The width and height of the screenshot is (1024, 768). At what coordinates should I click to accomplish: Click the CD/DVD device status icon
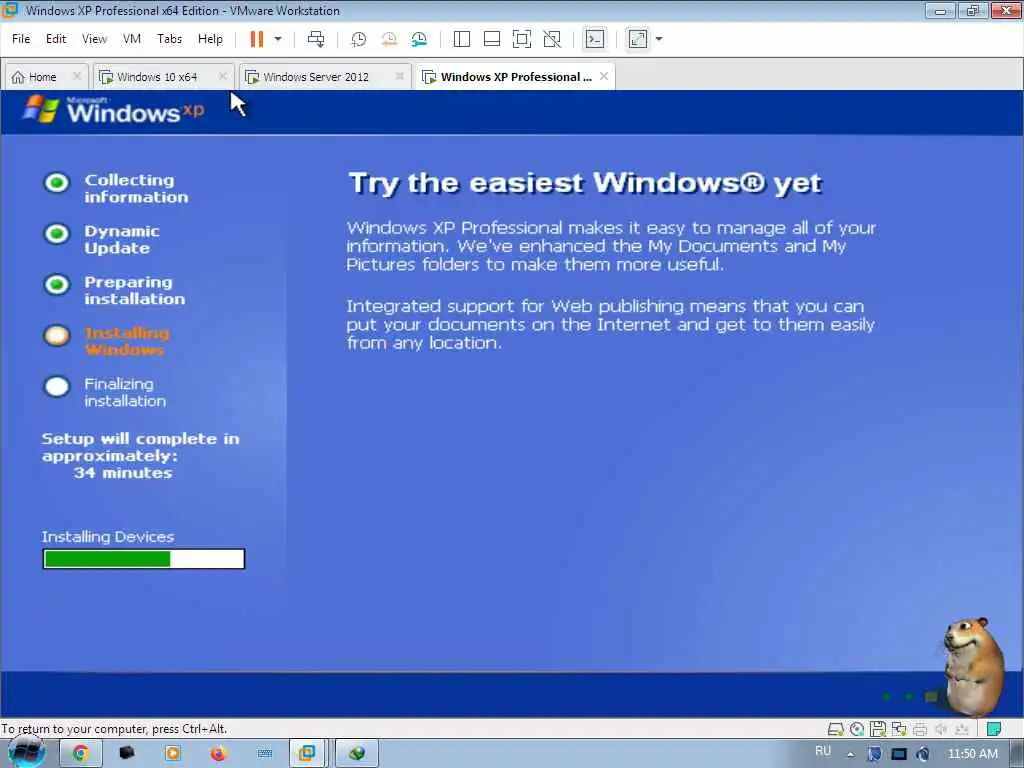tap(857, 729)
